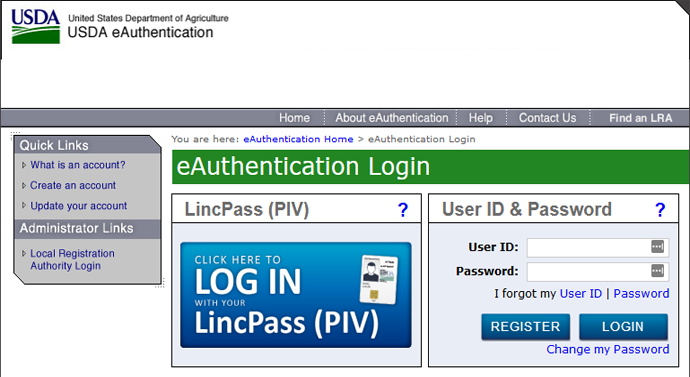Click arrow bullet beside What is an account
This screenshot has width=690, height=377.
pos(24,165)
